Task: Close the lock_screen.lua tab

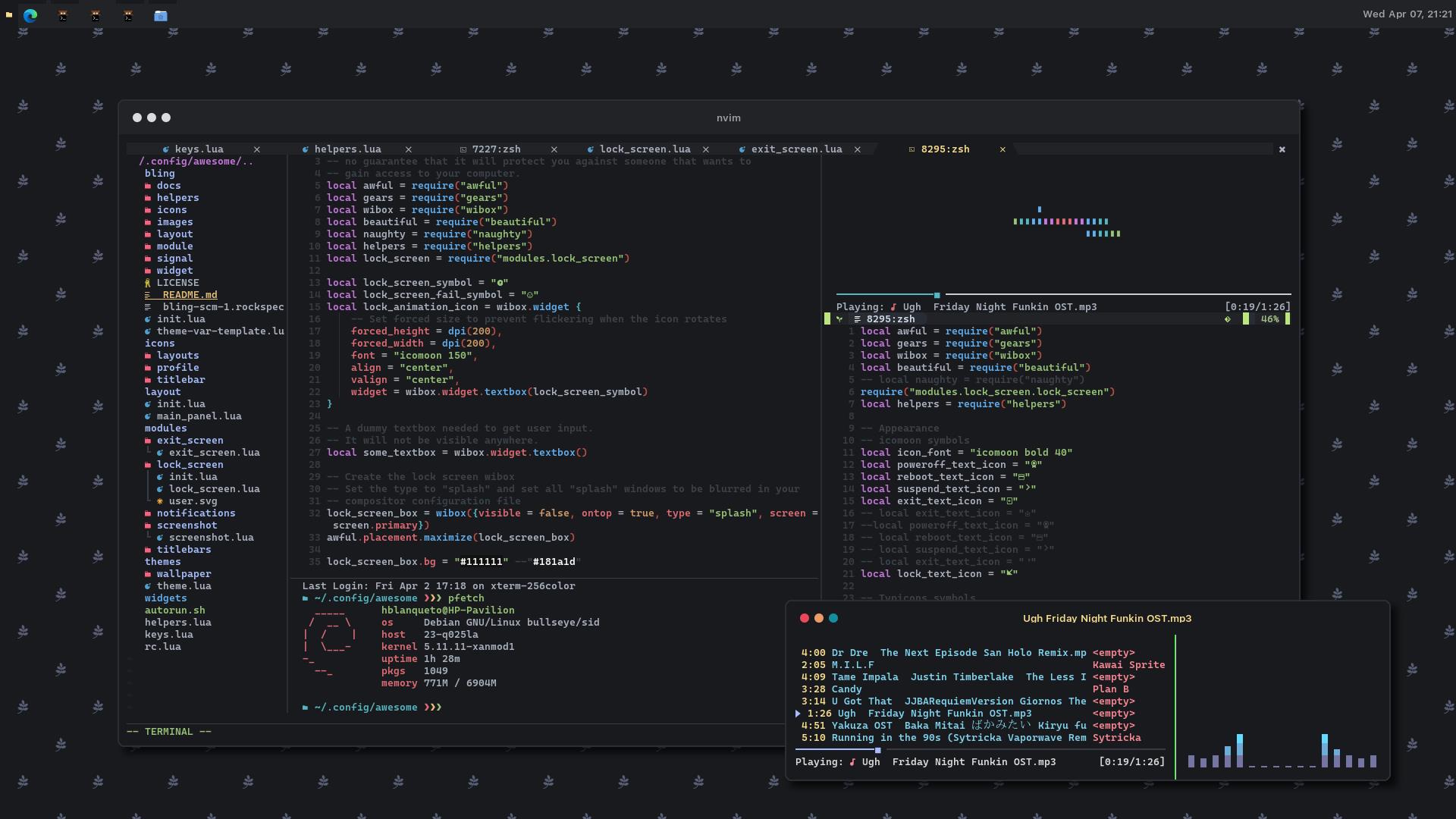Action: coord(706,149)
